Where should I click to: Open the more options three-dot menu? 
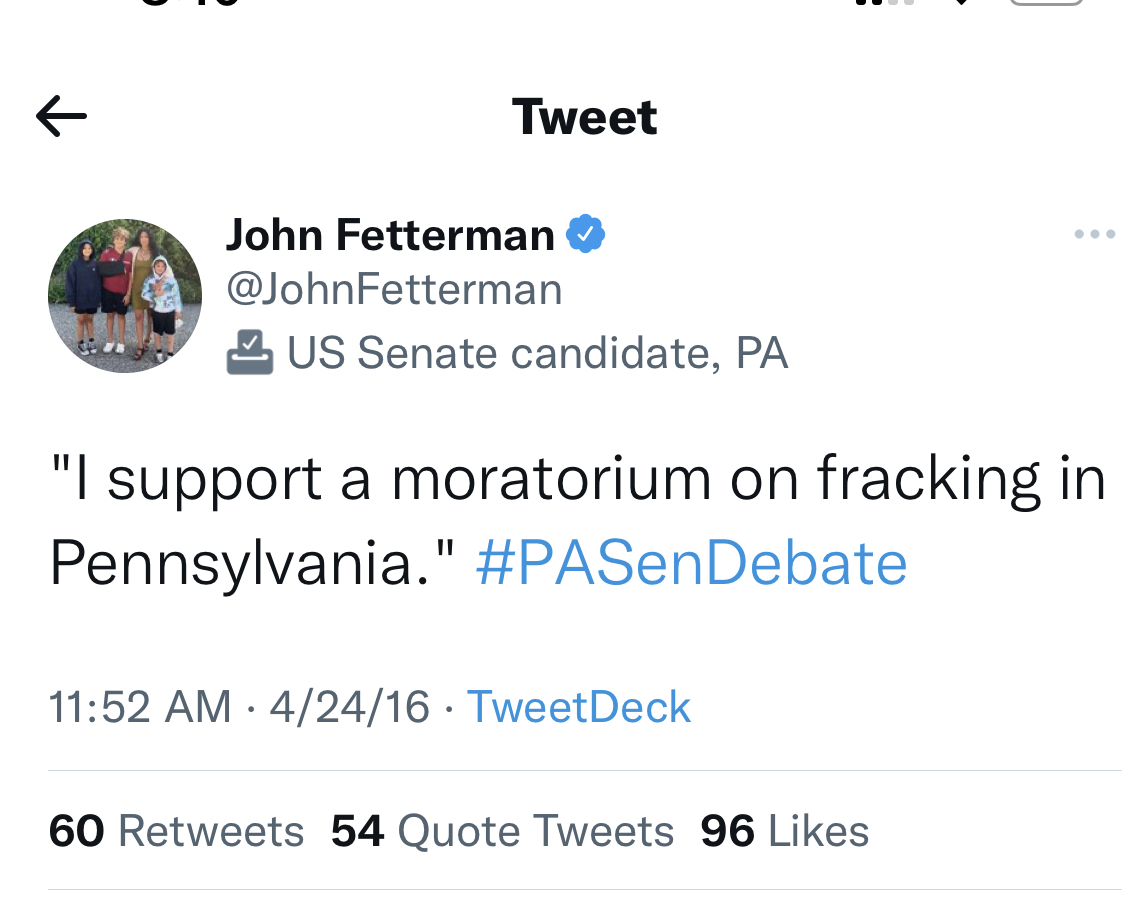point(1094,236)
